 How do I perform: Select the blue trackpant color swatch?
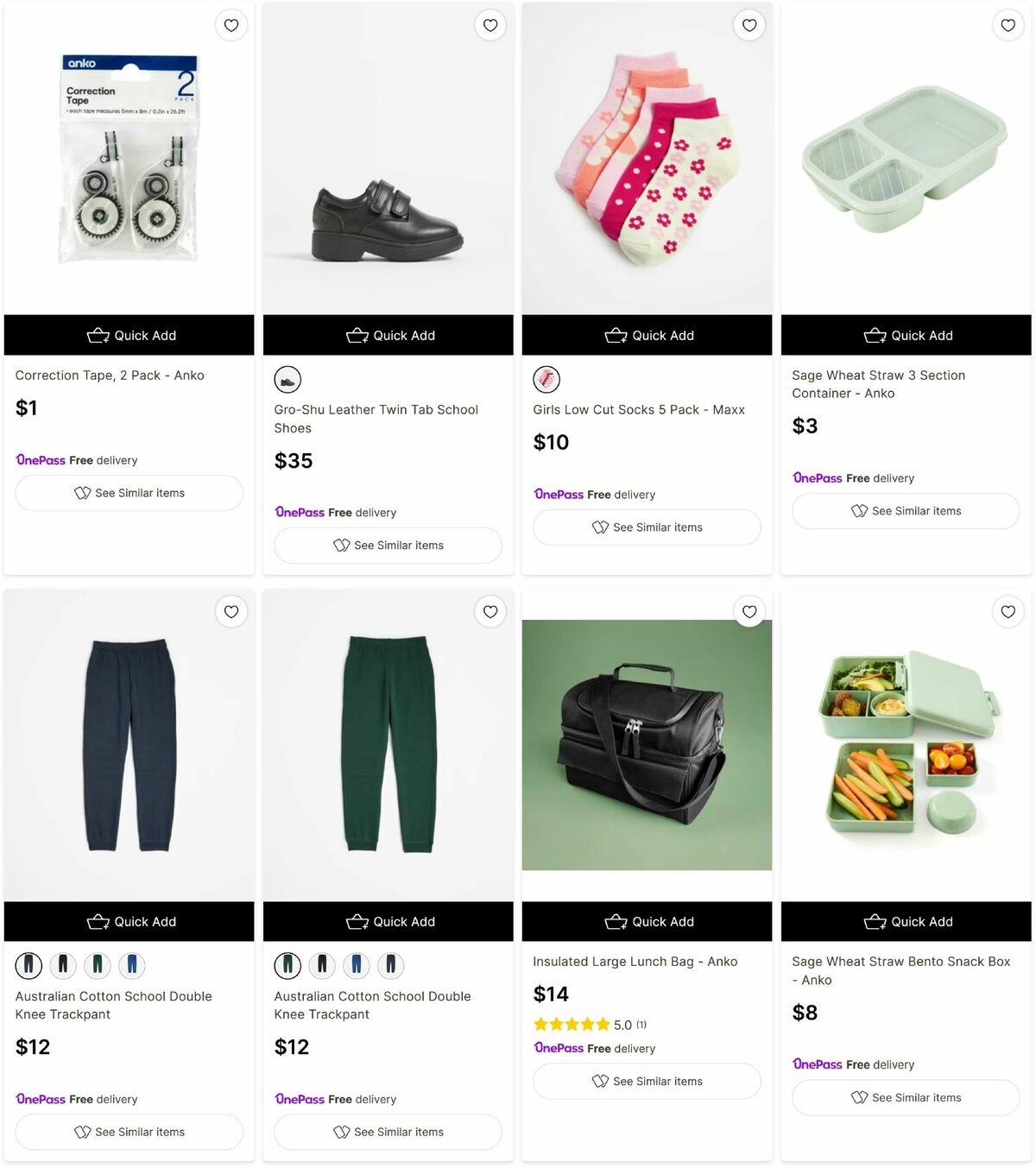[131, 966]
